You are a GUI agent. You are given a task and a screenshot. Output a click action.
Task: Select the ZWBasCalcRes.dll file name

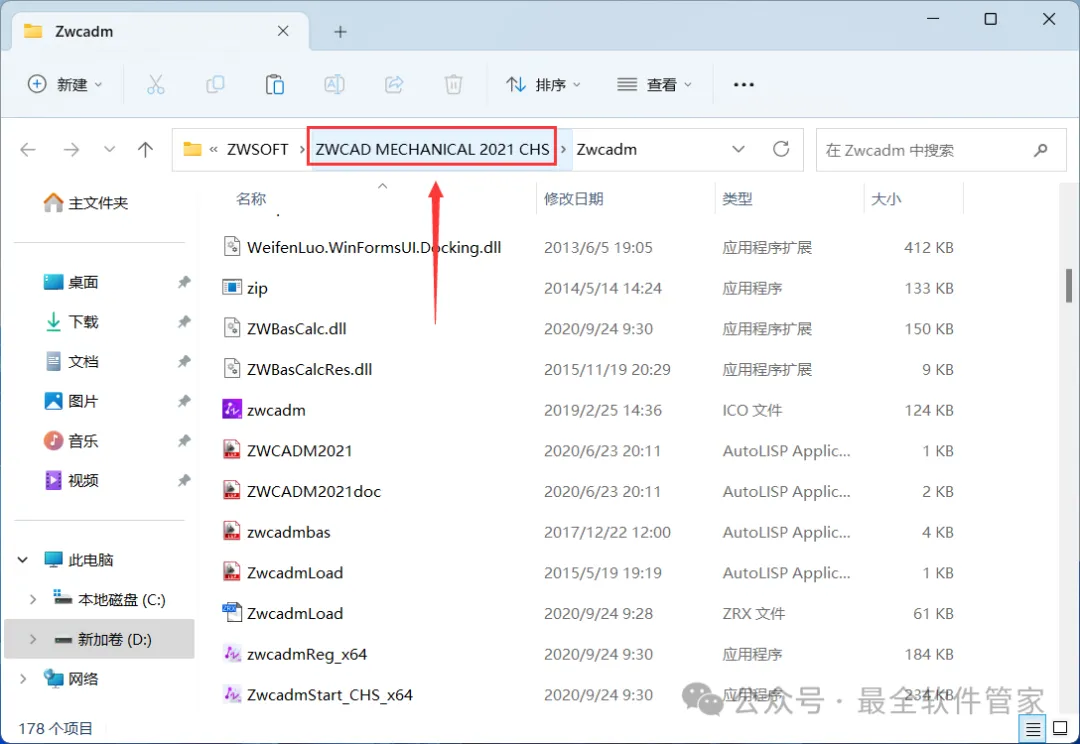tap(309, 369)
